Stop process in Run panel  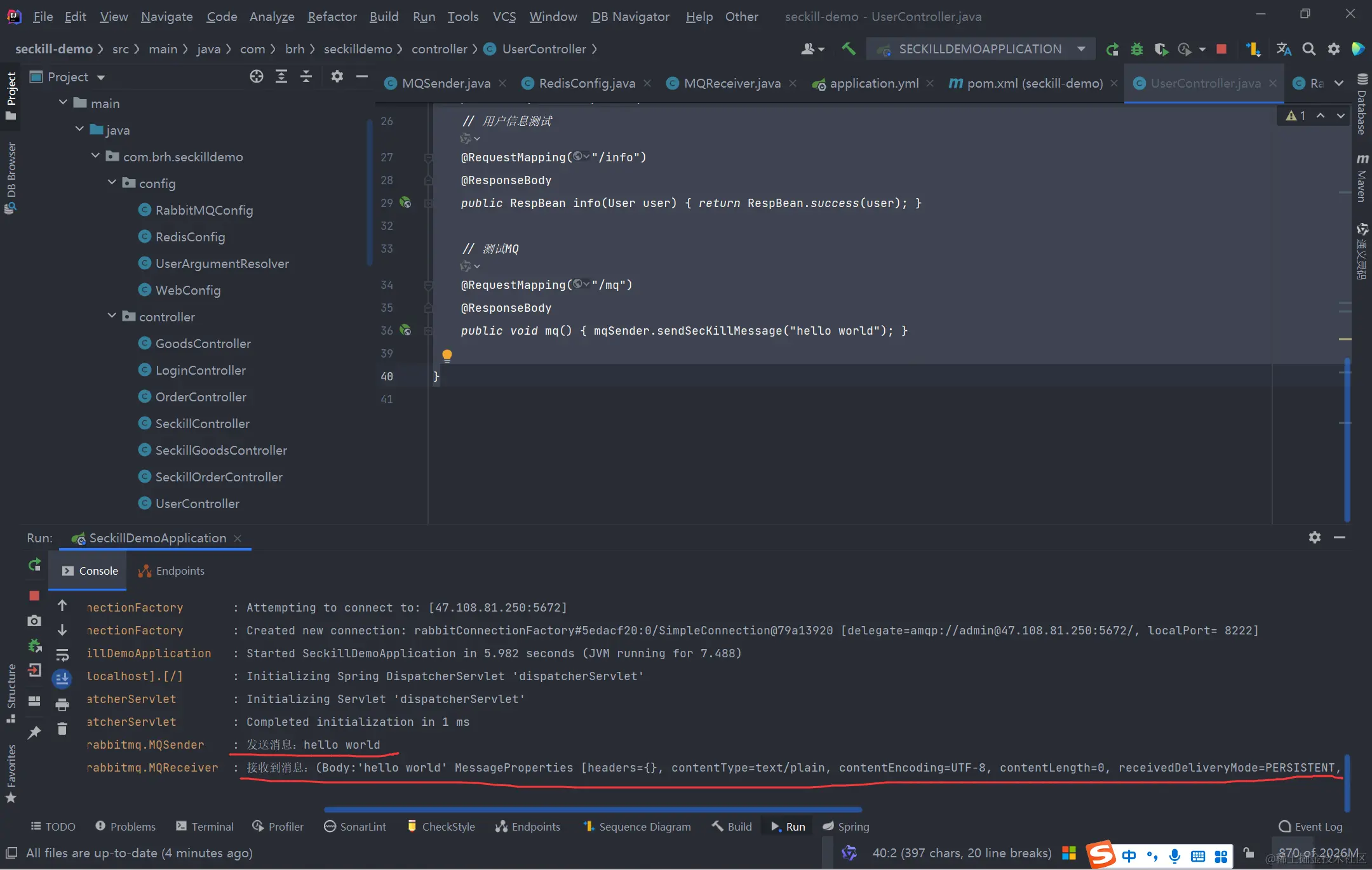click(x=34, y=595)
